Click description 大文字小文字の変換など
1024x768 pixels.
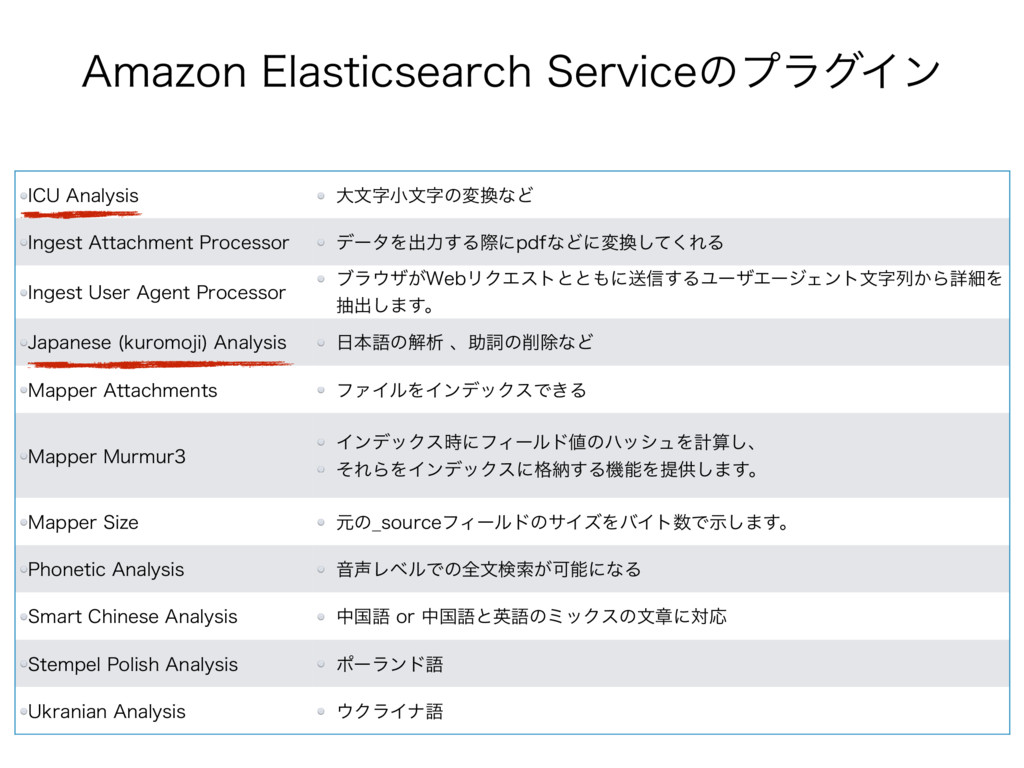(x=434, y=195)
